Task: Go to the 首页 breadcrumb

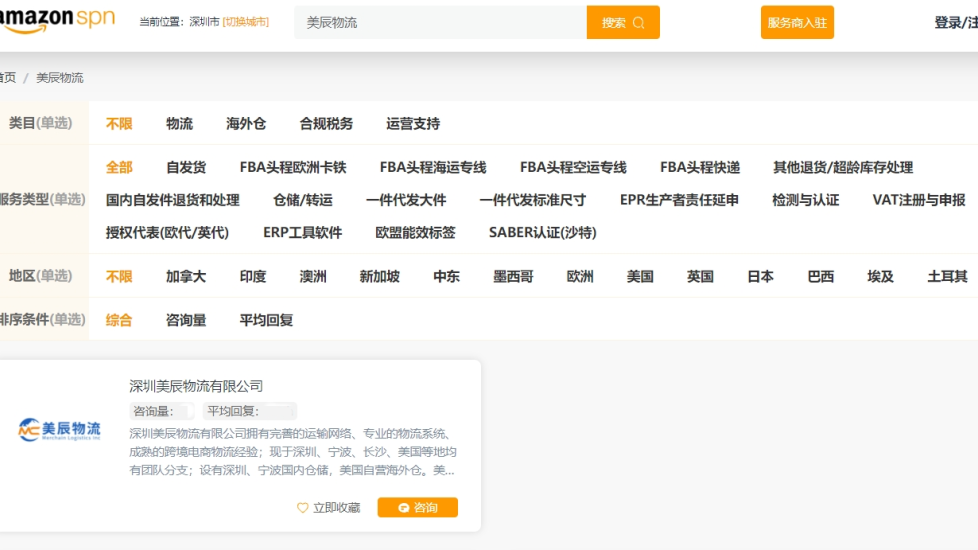Action: [8, 77]
